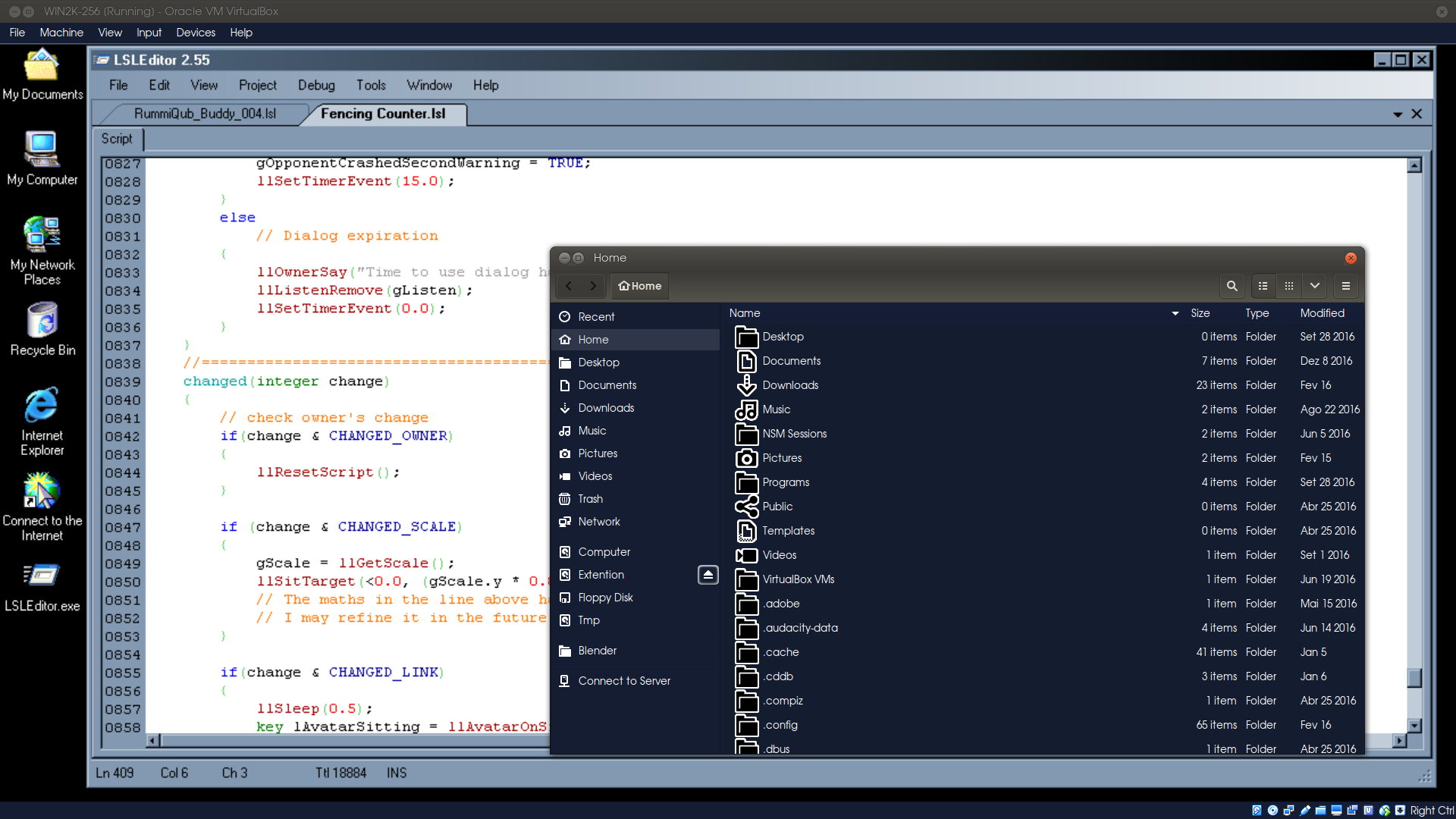Open tab list dropdown arrow in LSLEditor

1398,115
